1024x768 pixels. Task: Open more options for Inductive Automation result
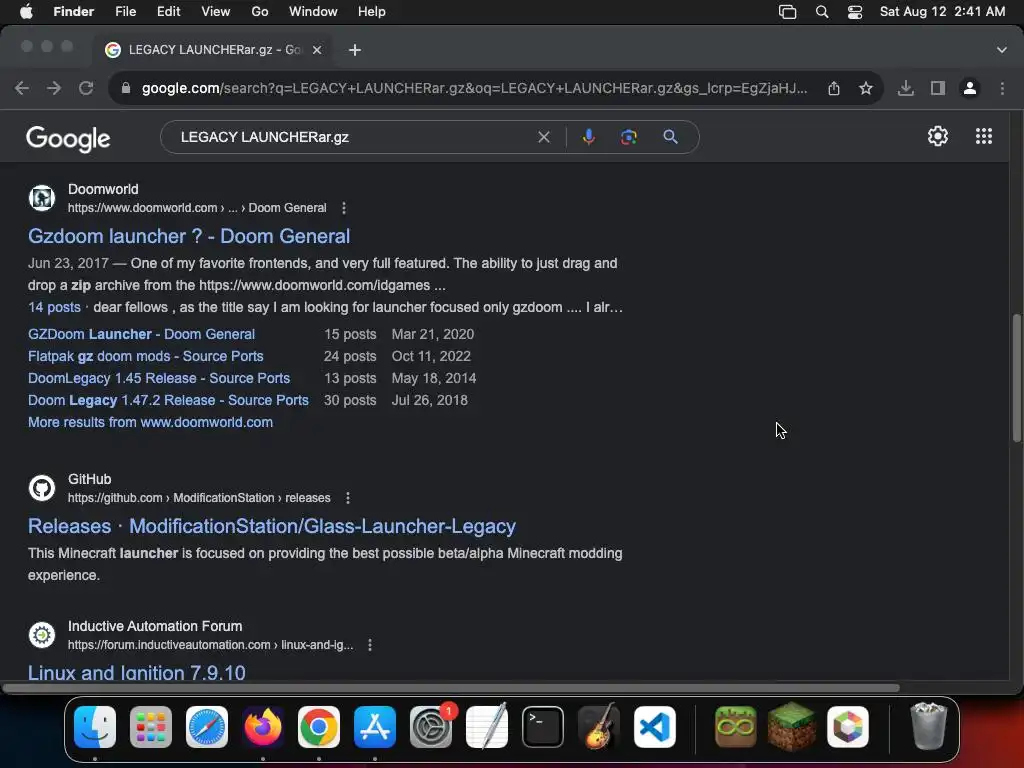[x=370, y=645]
